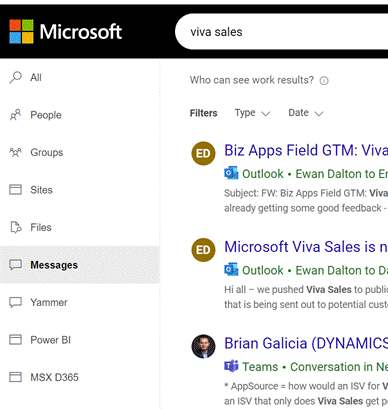This screenshot has height=409, width=388.
Task: Click the Teams icon under Brian Galicia
Action: click(231, 366)
